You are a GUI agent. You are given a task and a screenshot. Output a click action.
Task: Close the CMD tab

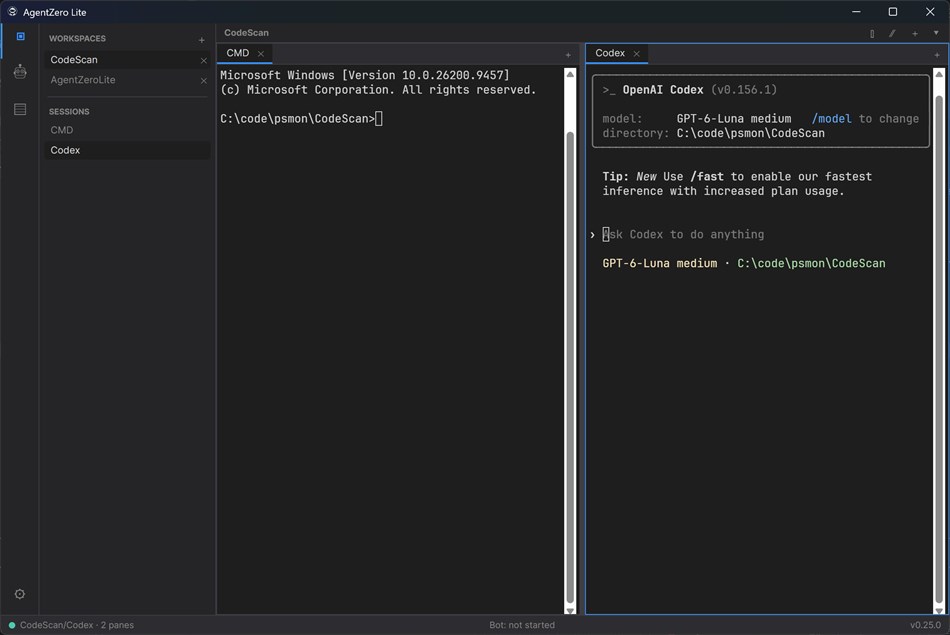click(261, 54)
